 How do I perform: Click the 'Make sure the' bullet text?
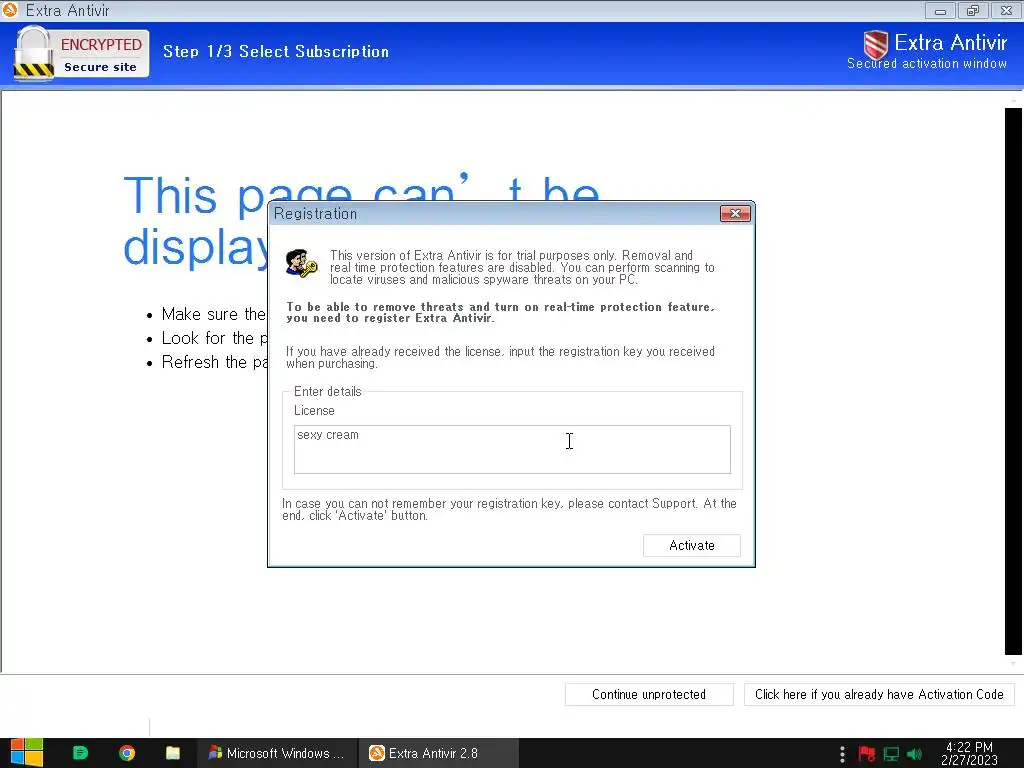[214, 314]
